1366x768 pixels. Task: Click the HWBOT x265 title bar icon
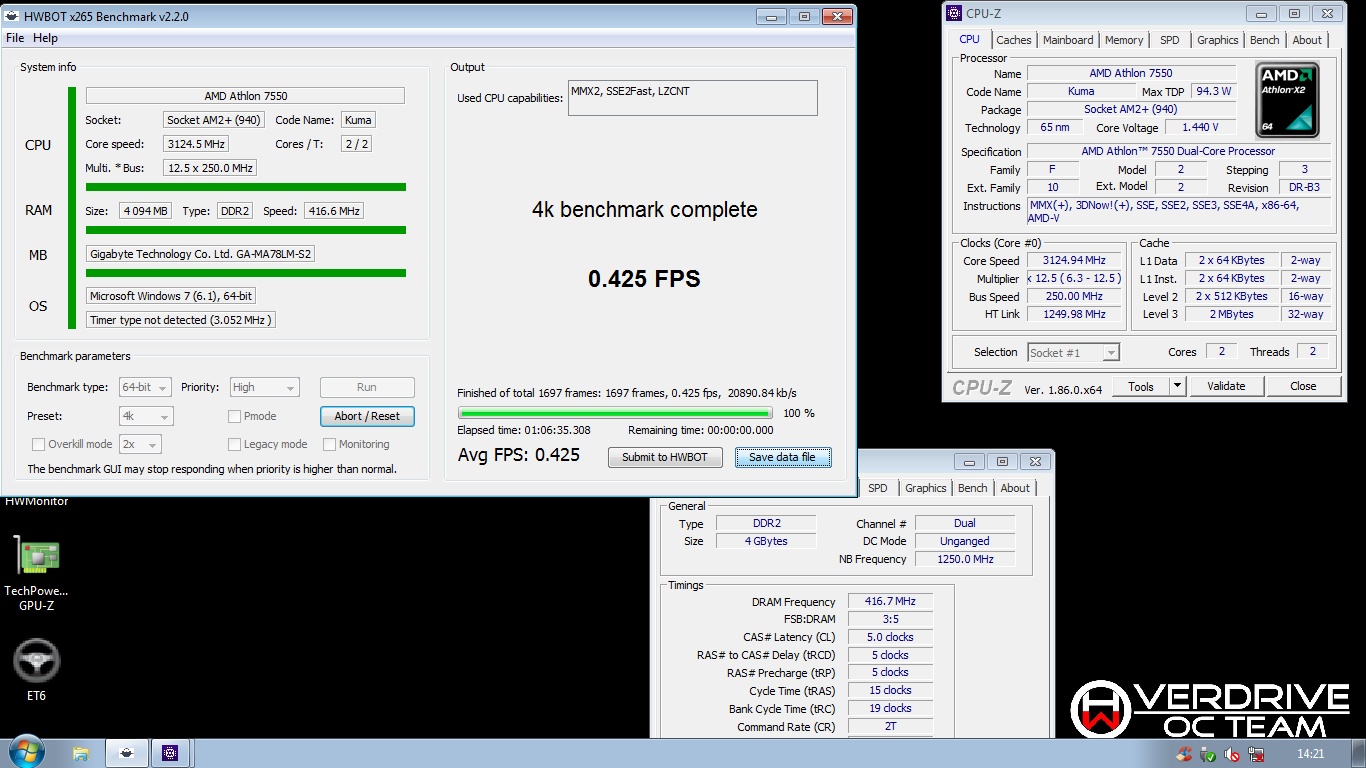[13, 16]
